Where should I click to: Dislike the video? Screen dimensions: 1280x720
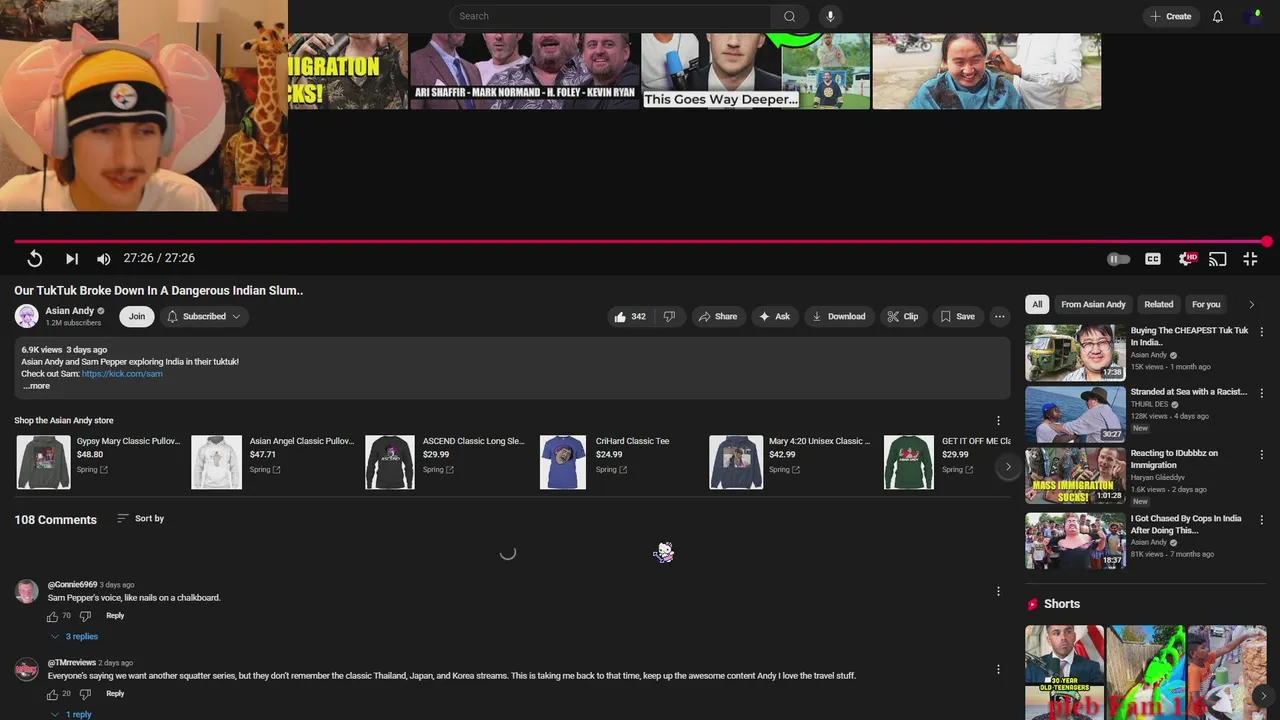[x=669, y=317]
